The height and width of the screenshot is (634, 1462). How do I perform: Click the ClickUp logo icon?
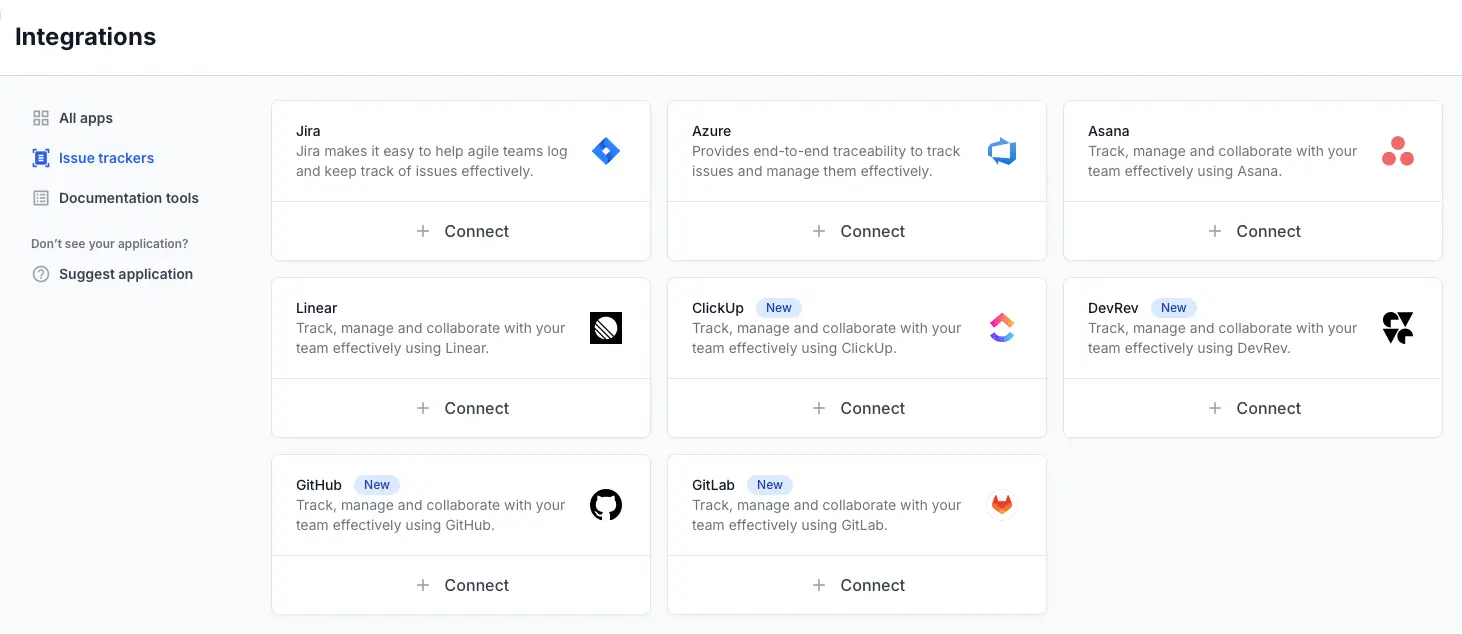[1001, 328]
